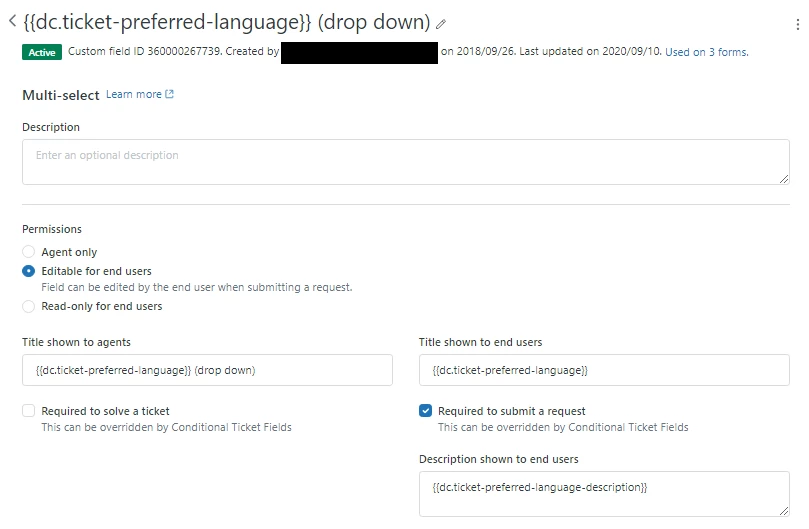Image resolution: width=809 pixels, height=529 pixels.
Task: Enable Required to solve a ticket
Action: tap(29, 411)
